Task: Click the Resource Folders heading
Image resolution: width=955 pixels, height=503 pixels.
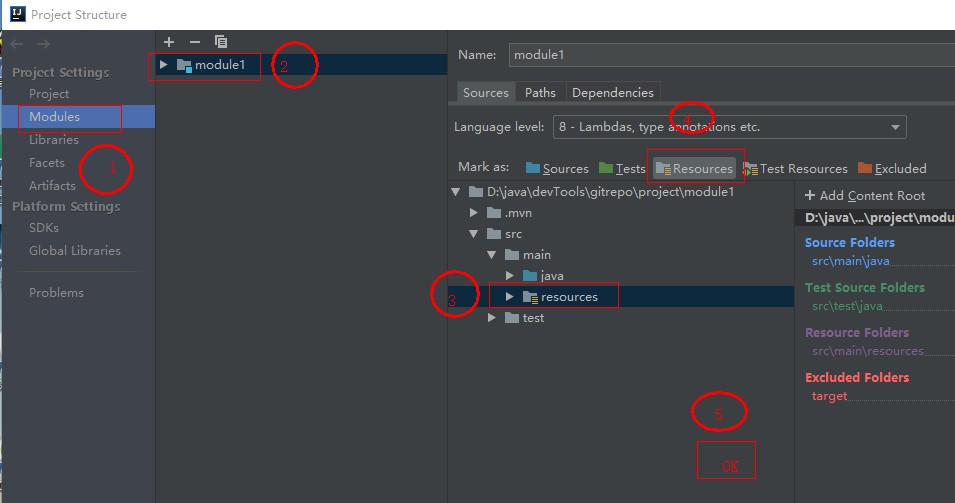Action: 857,332
